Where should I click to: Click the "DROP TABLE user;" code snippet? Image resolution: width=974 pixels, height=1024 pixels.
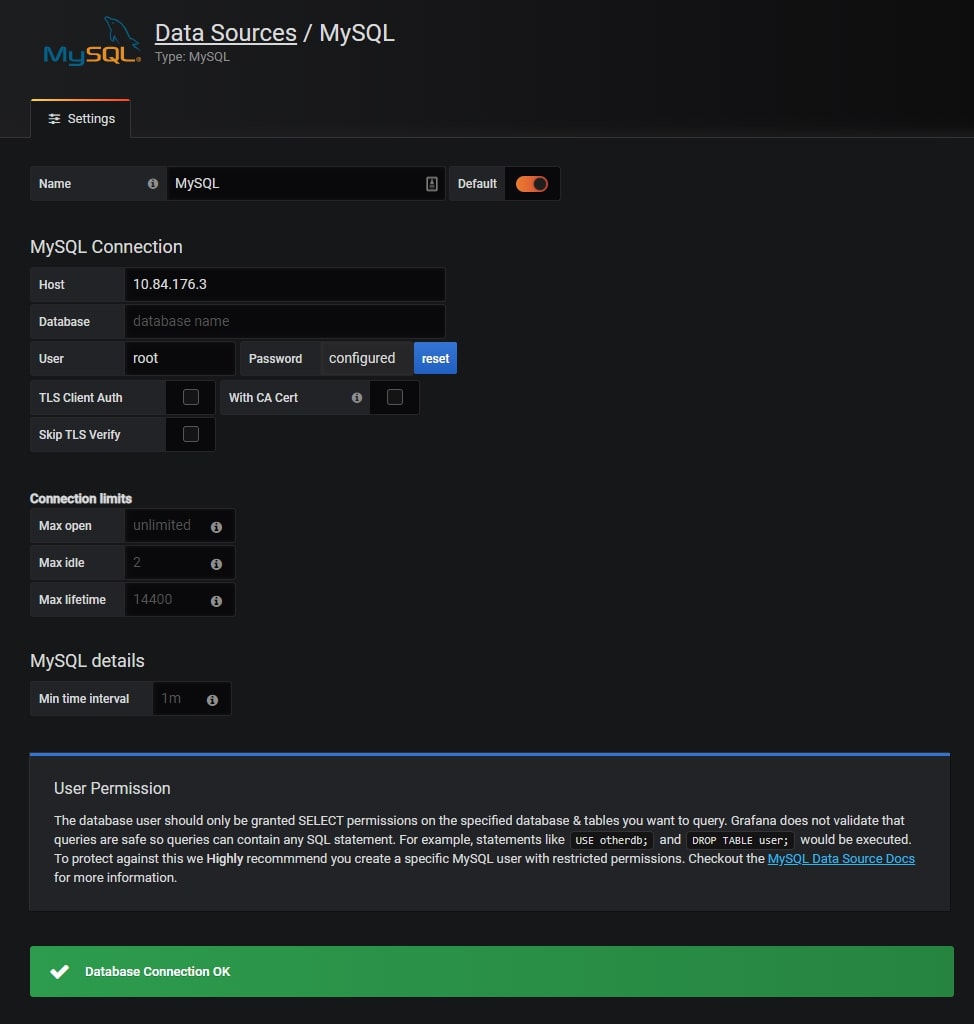click(740, 840)
